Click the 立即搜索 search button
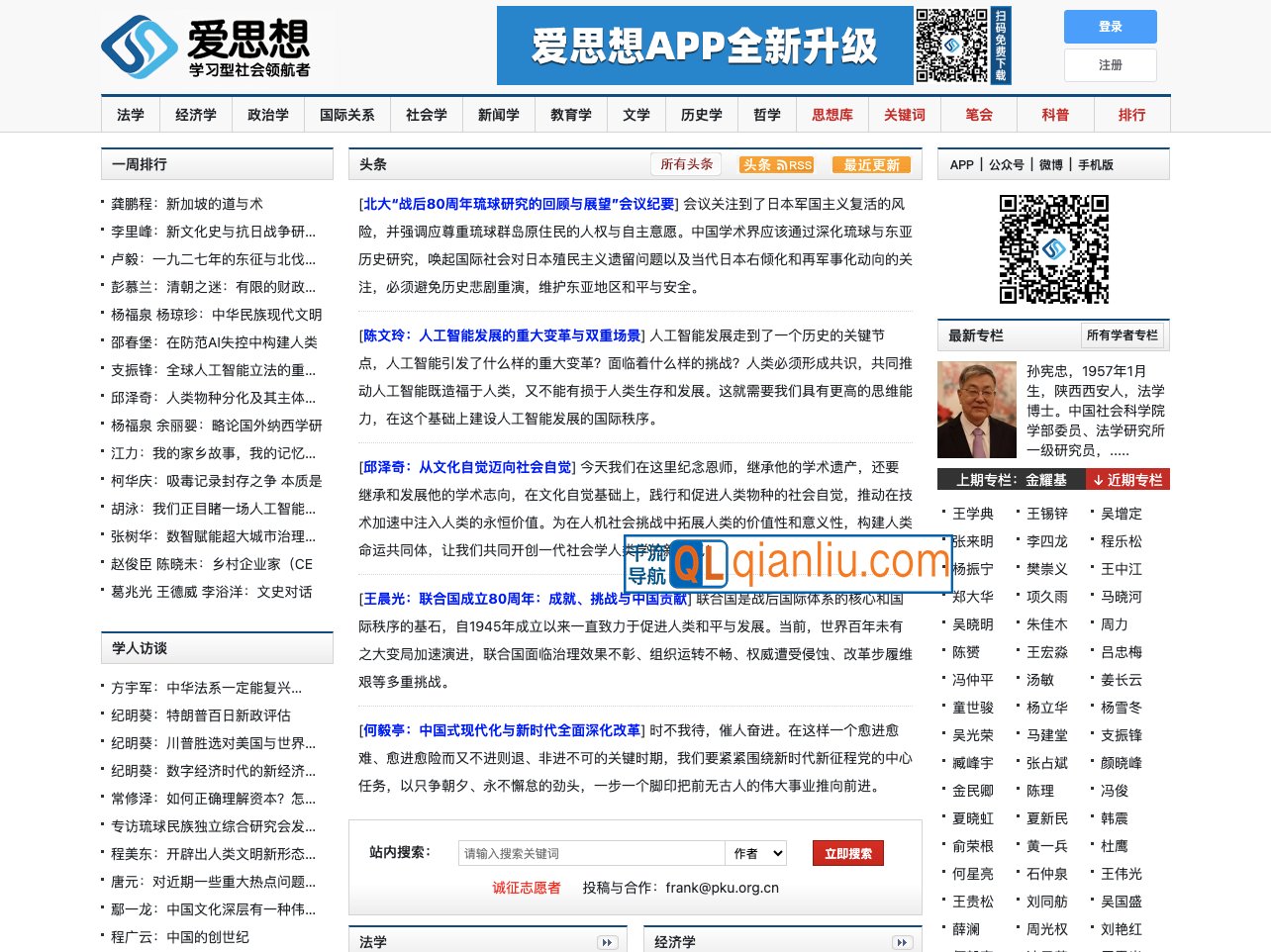 847,852
